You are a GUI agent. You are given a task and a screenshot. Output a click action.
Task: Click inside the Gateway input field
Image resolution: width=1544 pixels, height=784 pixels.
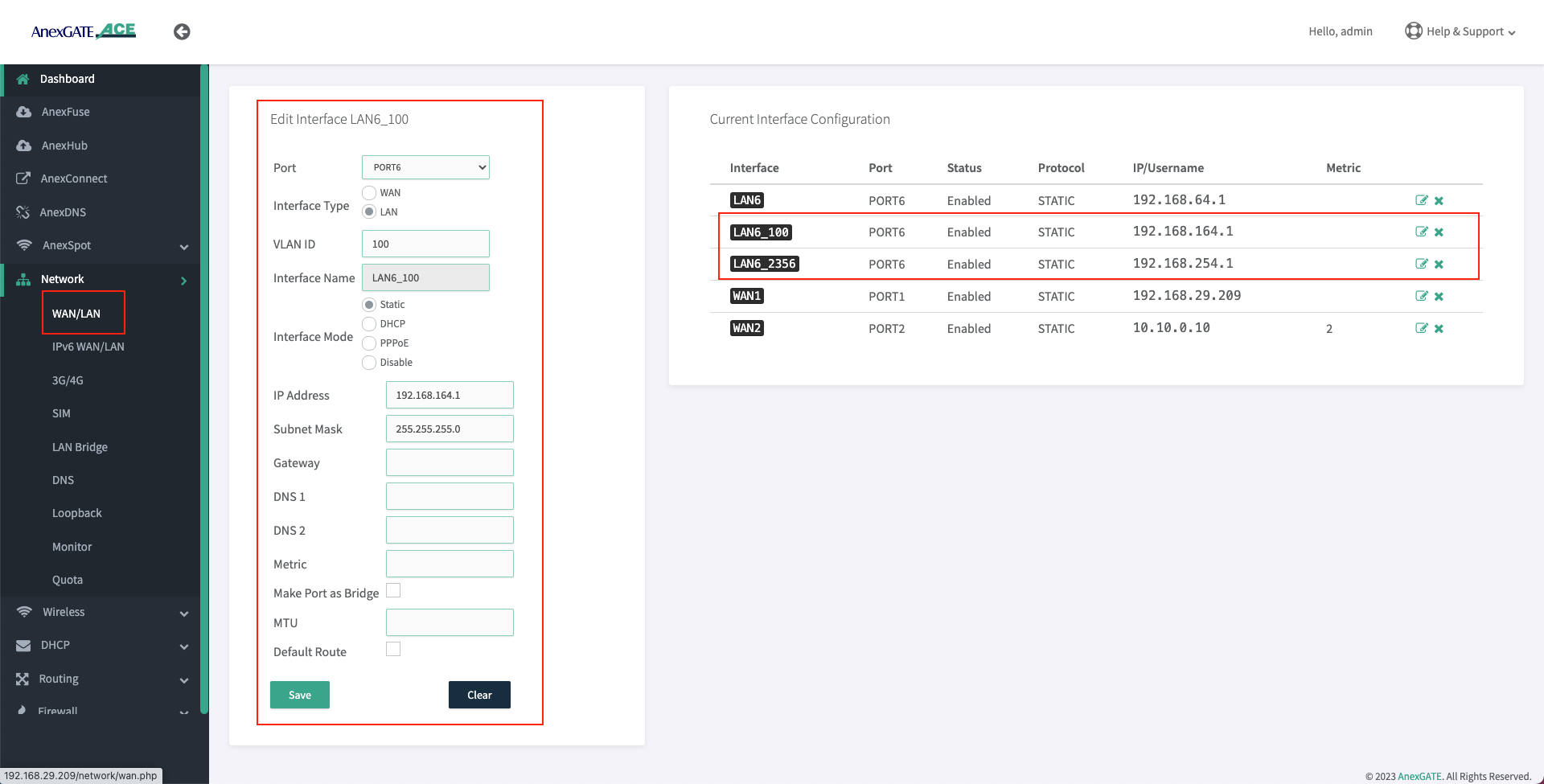[449, 462]
